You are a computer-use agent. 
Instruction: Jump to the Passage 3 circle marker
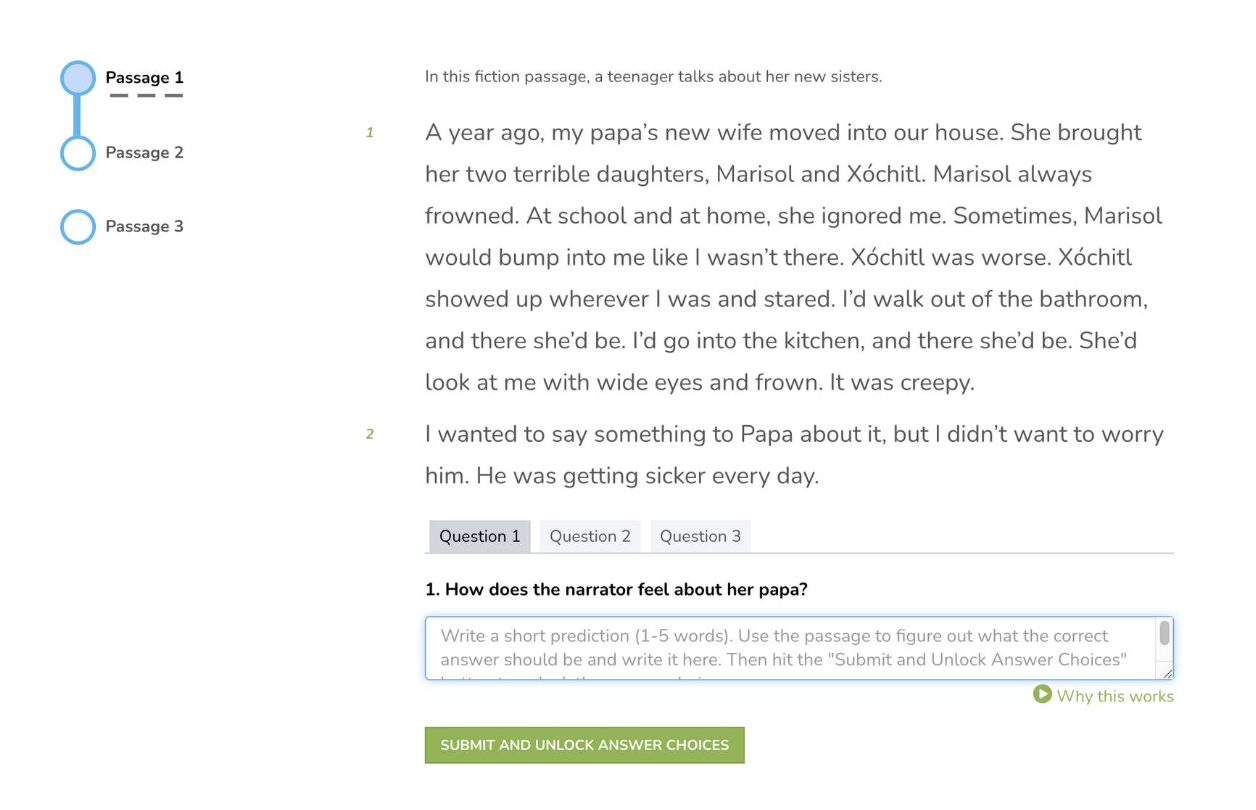pos(78,227)
